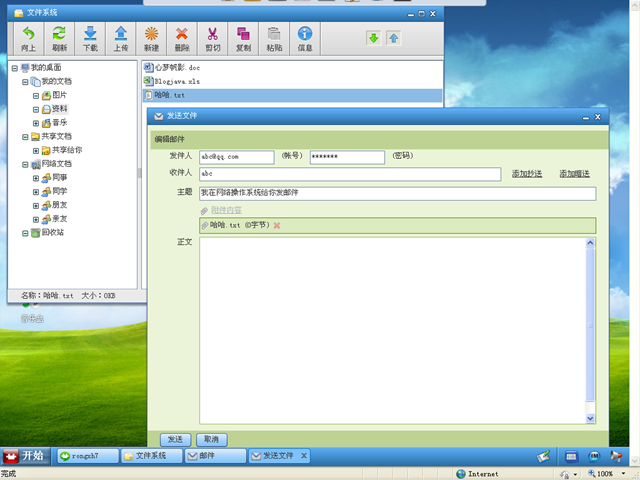Image resolution: width=640 pixels, height=480 pixels.
Task: Click the paperclip icon beside 附件内容
Action: coord(204,211)
